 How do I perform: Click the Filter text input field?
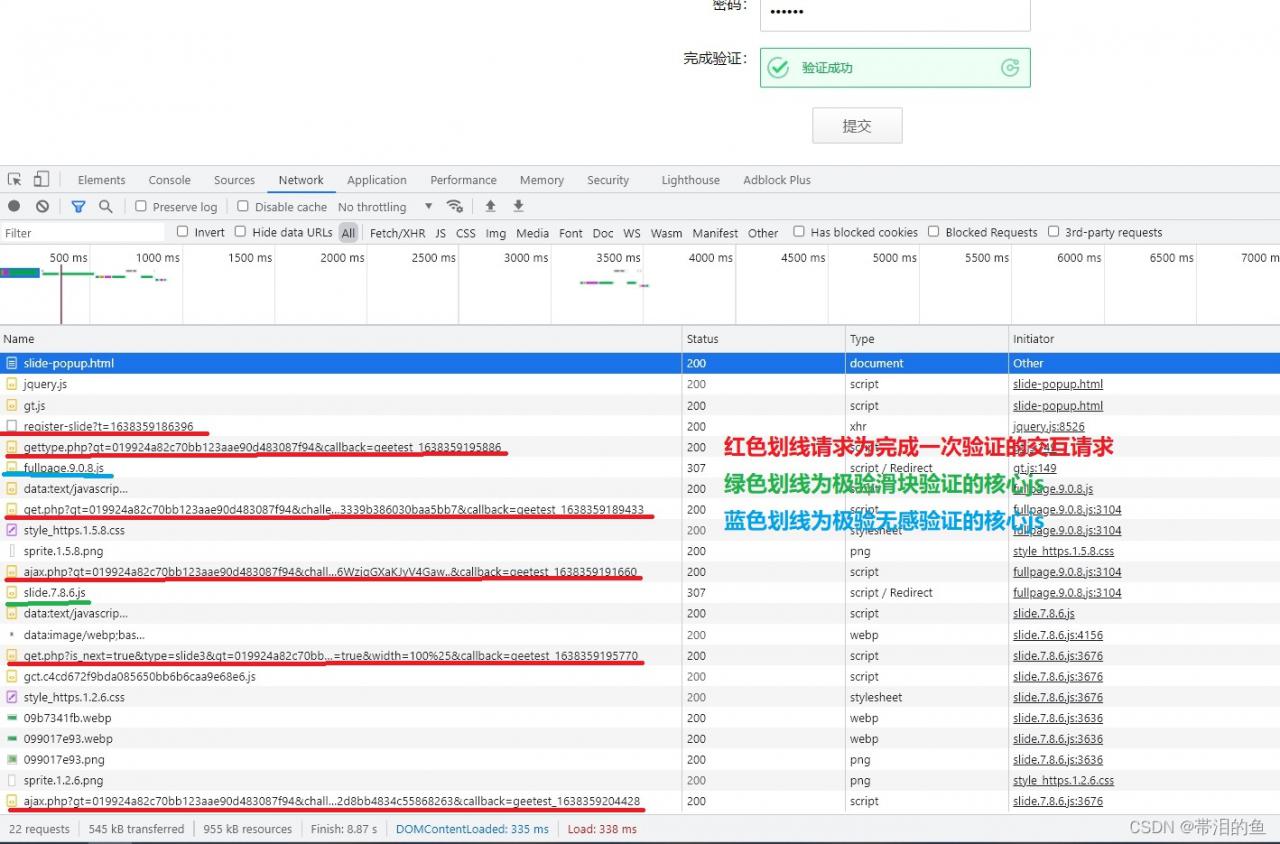83,233
